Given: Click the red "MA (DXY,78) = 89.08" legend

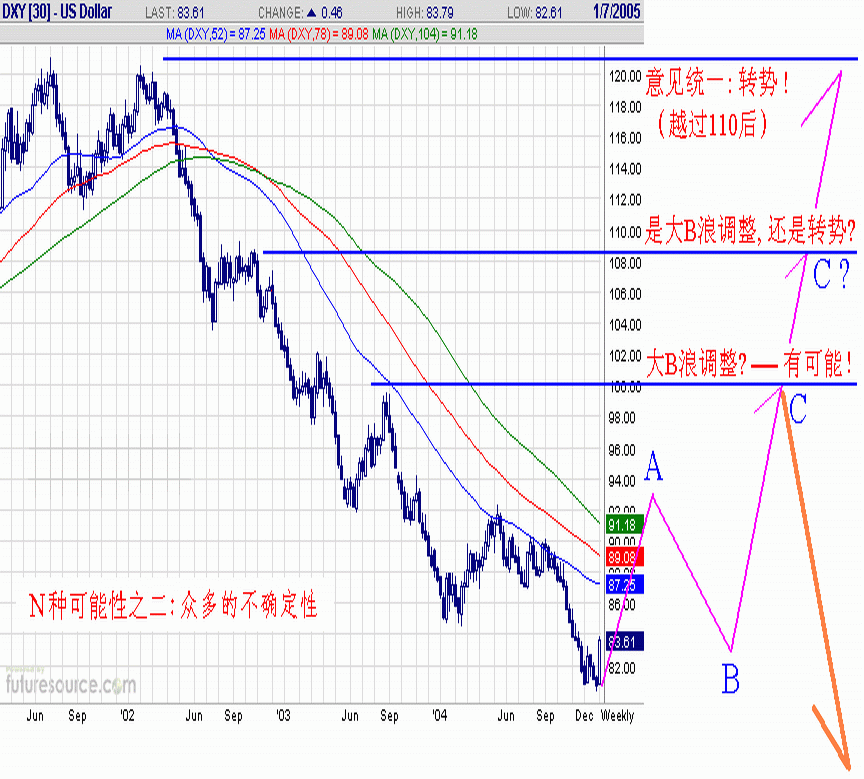Looking at the screenshot, I should [318, 35].
